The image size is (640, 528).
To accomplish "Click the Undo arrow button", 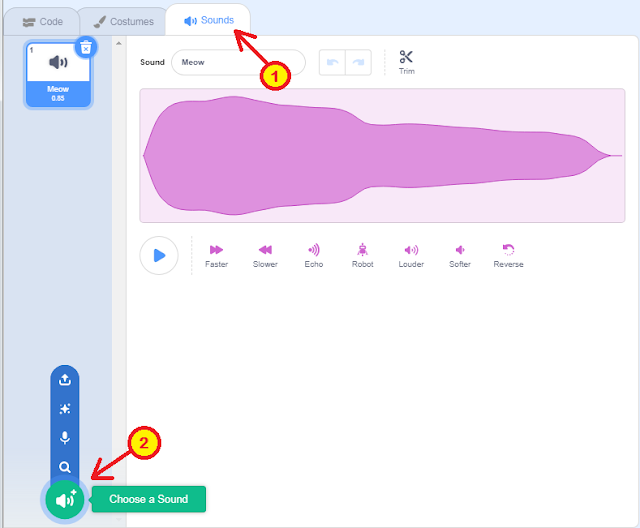I will pyautogui.click(x=332, y=62).
